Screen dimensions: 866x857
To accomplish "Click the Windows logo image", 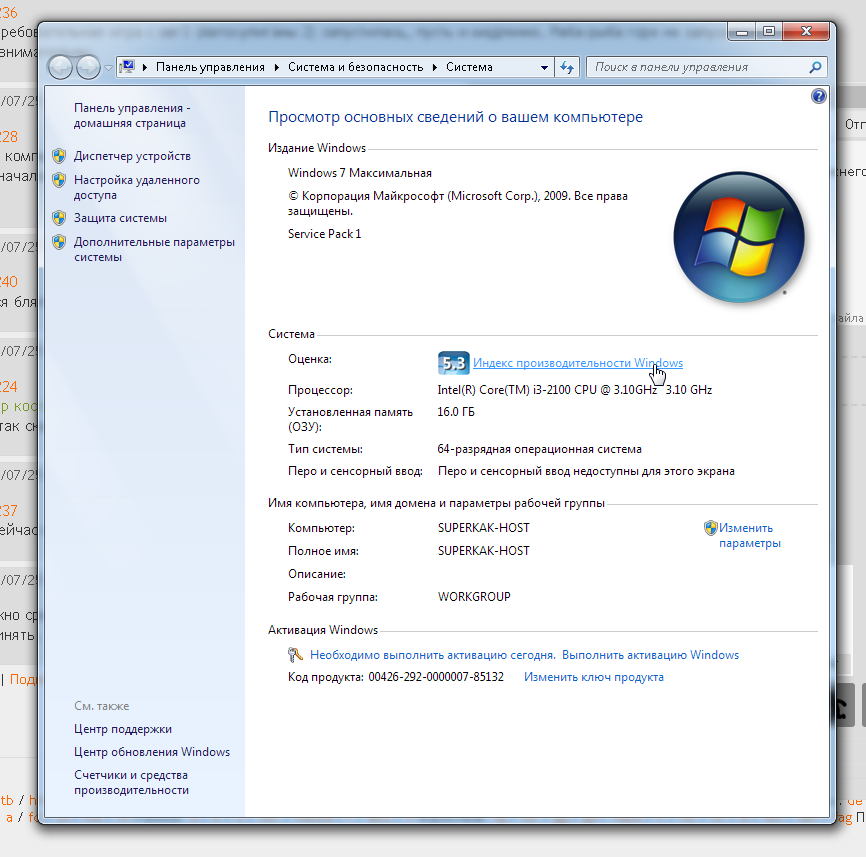I will pos(738,237).
